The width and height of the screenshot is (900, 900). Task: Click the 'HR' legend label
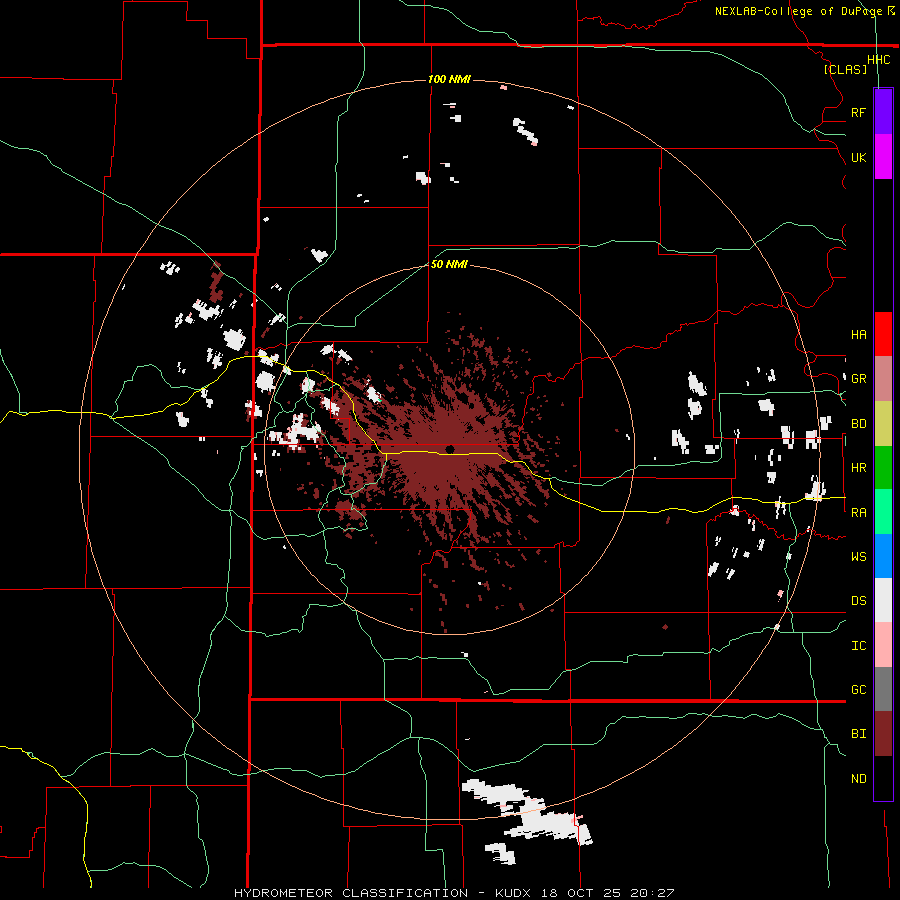coord(859,468)
